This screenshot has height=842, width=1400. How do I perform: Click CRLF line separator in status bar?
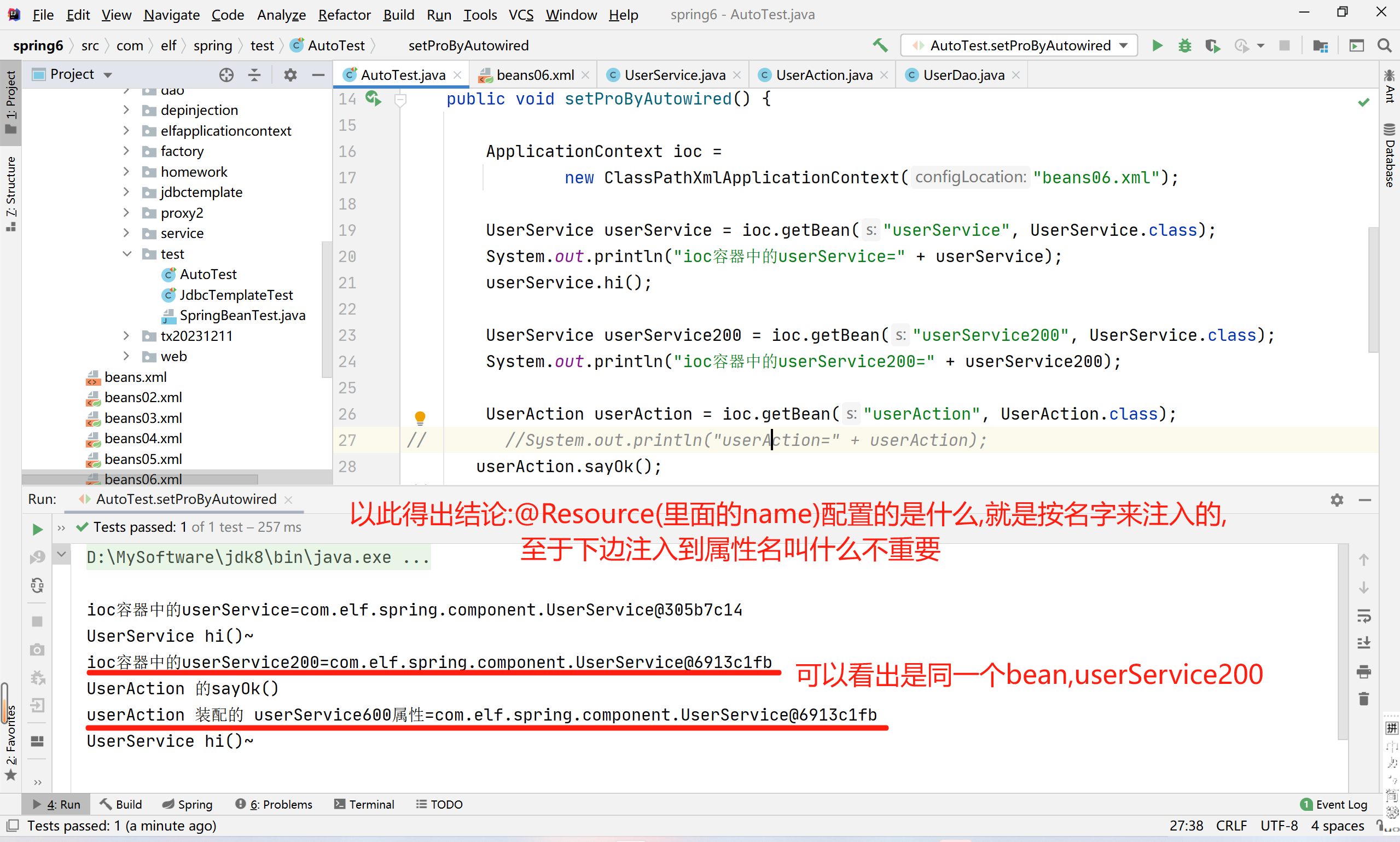1231,825
